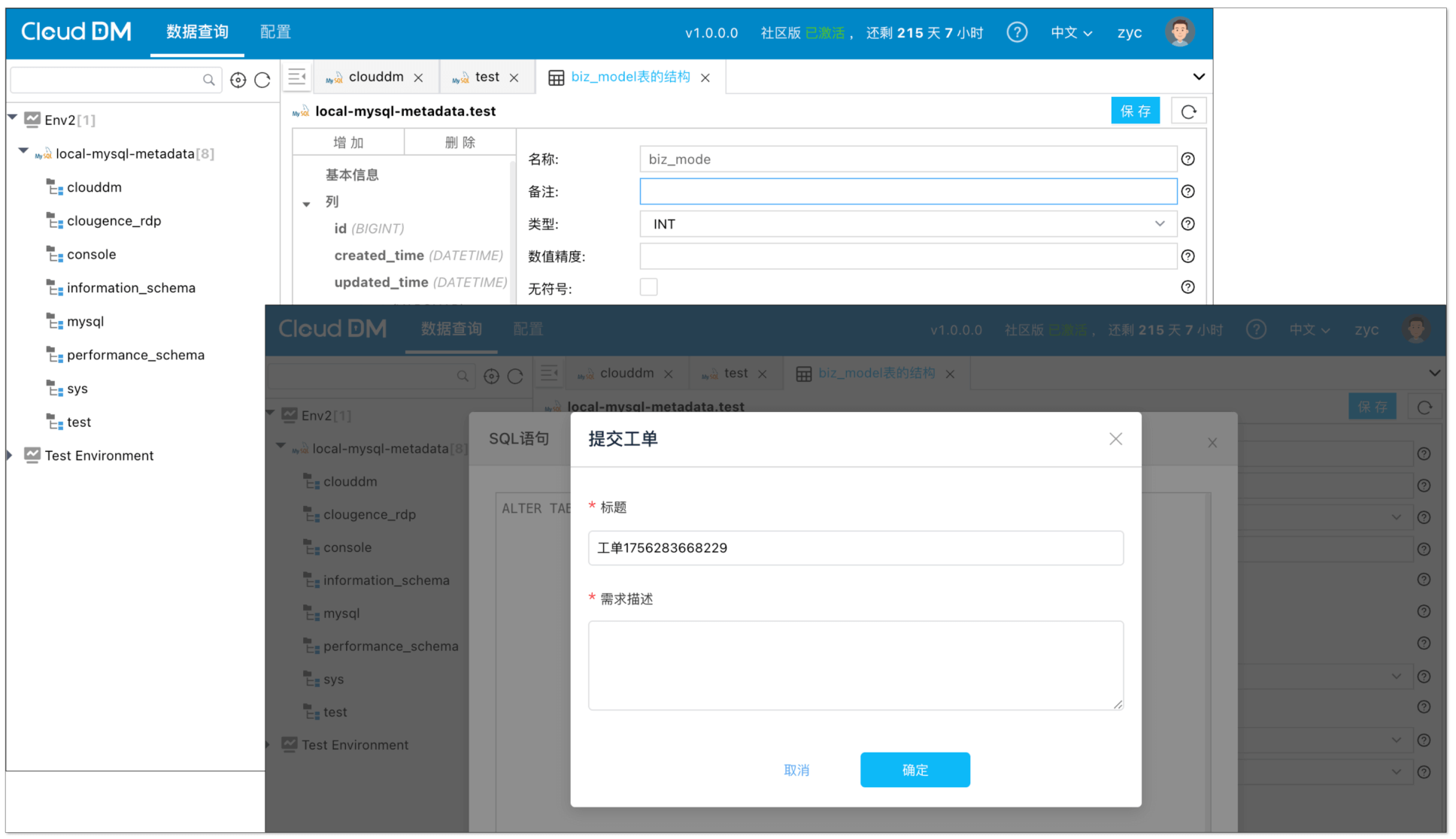Click 取消 to cancel the work order
Viewport: 1456px width, 839px height.
[x=796, y=770]
